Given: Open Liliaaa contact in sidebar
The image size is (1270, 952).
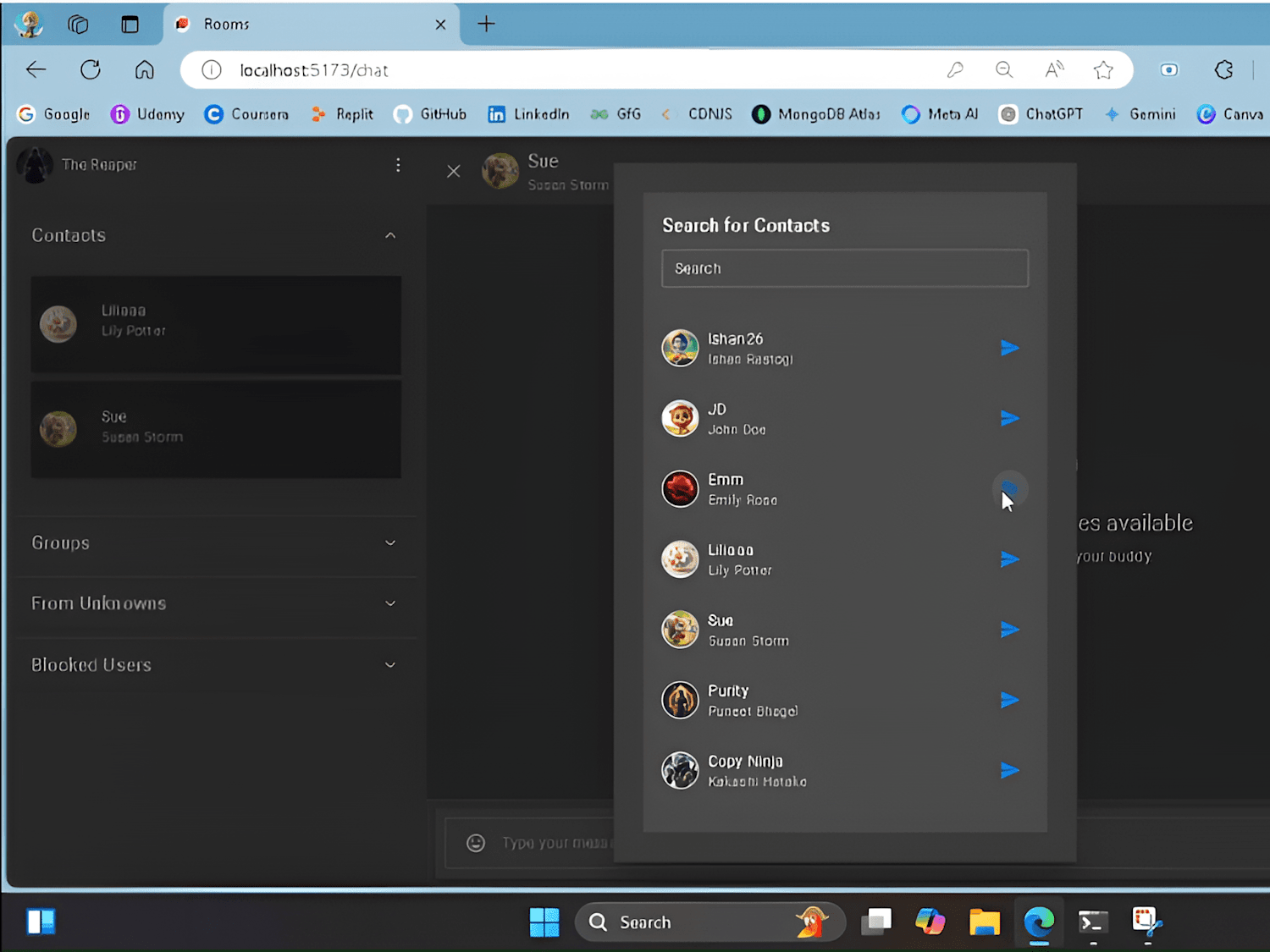Looking at the screenshot, I should tap(216, 324).
